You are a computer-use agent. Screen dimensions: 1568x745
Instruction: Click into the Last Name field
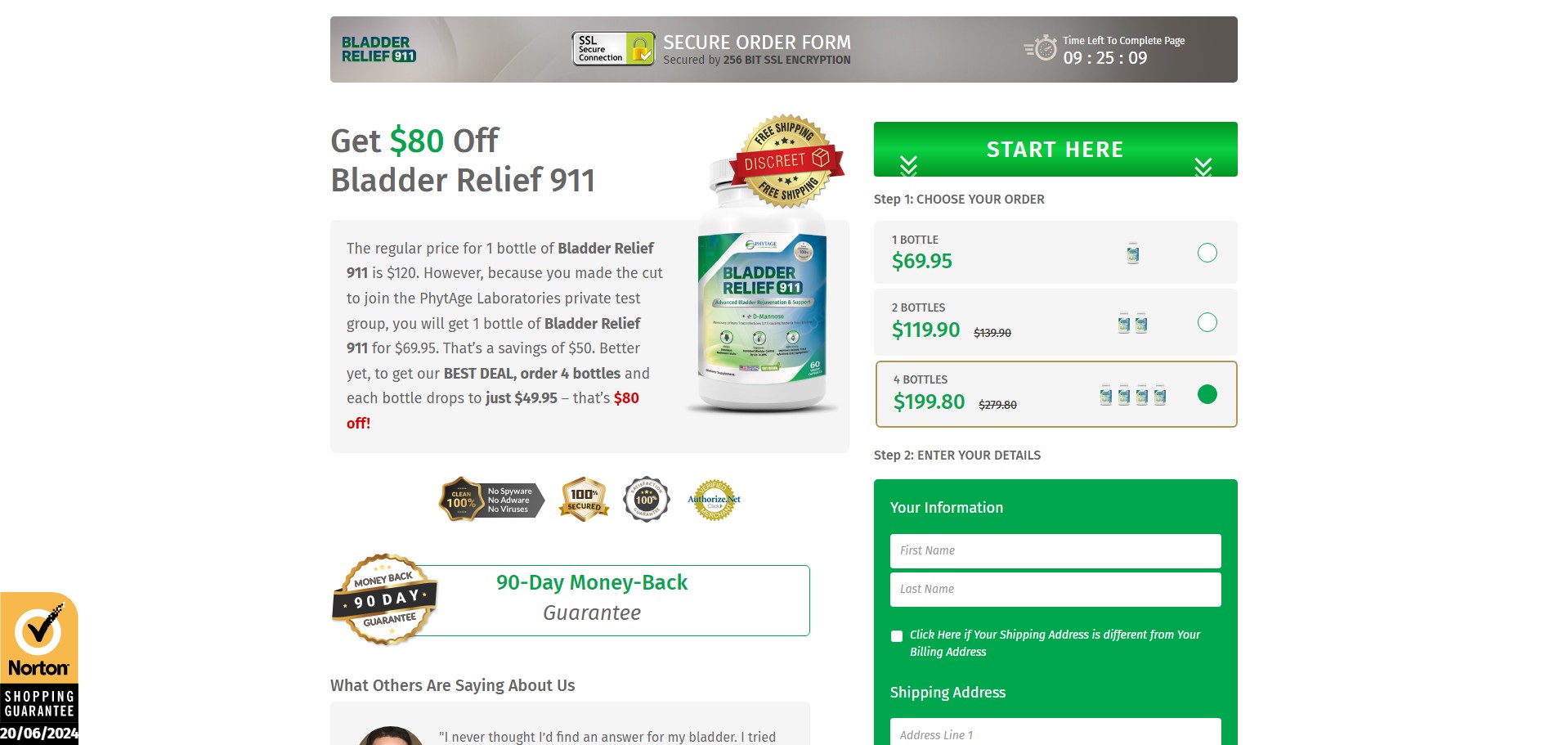(x=1055, y=590)
